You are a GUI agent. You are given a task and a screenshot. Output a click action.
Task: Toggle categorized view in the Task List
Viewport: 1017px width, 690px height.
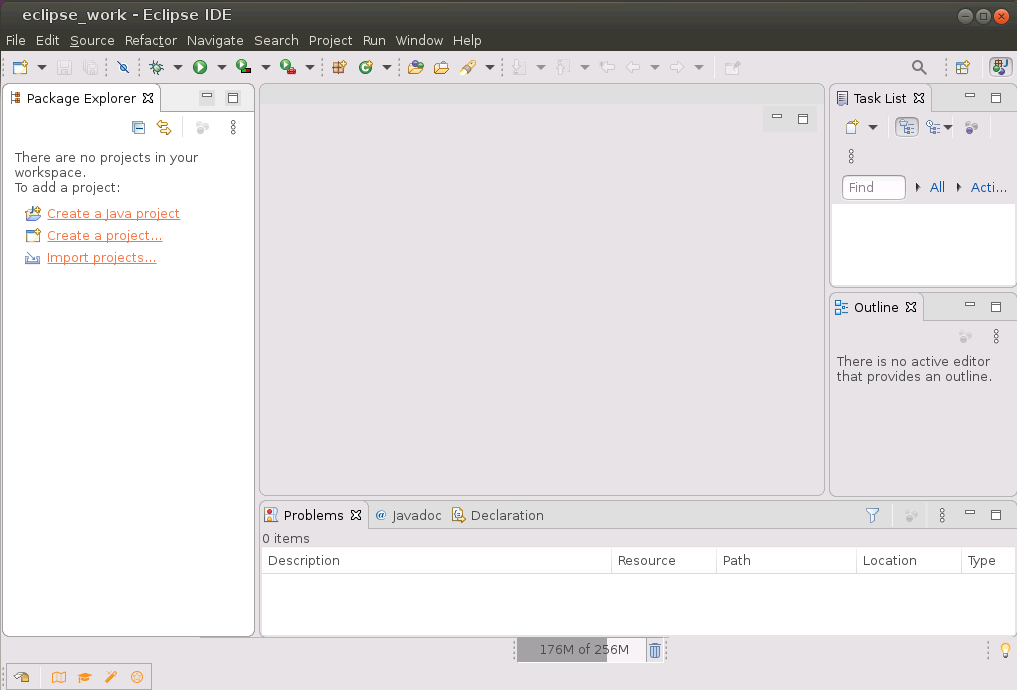click(906, 127)
